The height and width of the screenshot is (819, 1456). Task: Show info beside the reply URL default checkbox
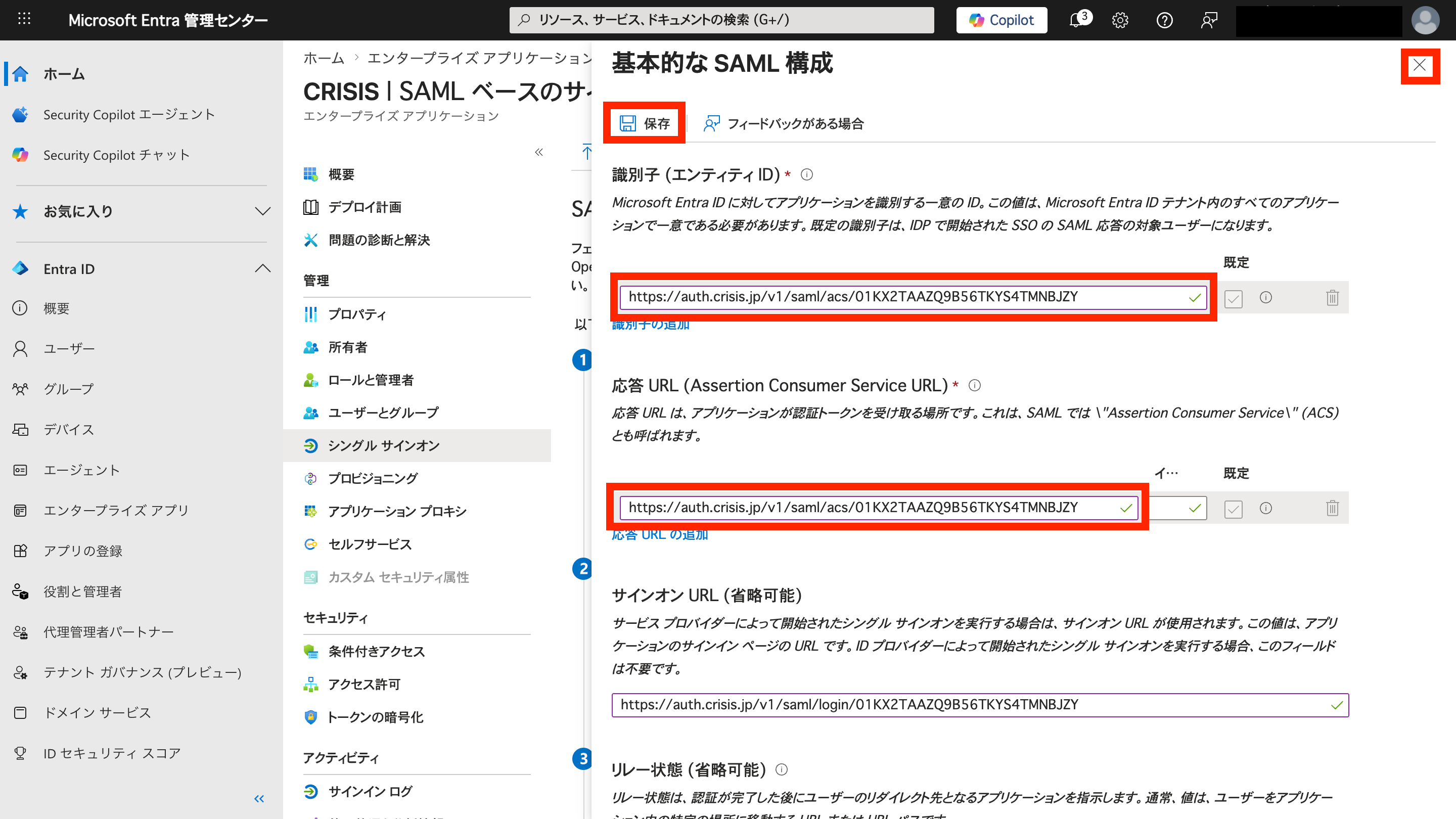tap(1265, 508)
